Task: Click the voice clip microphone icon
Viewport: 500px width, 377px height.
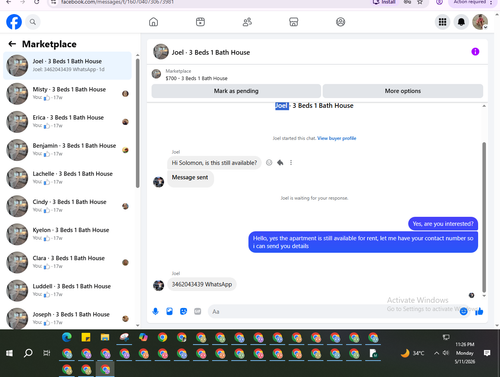Action: point(155,311)
